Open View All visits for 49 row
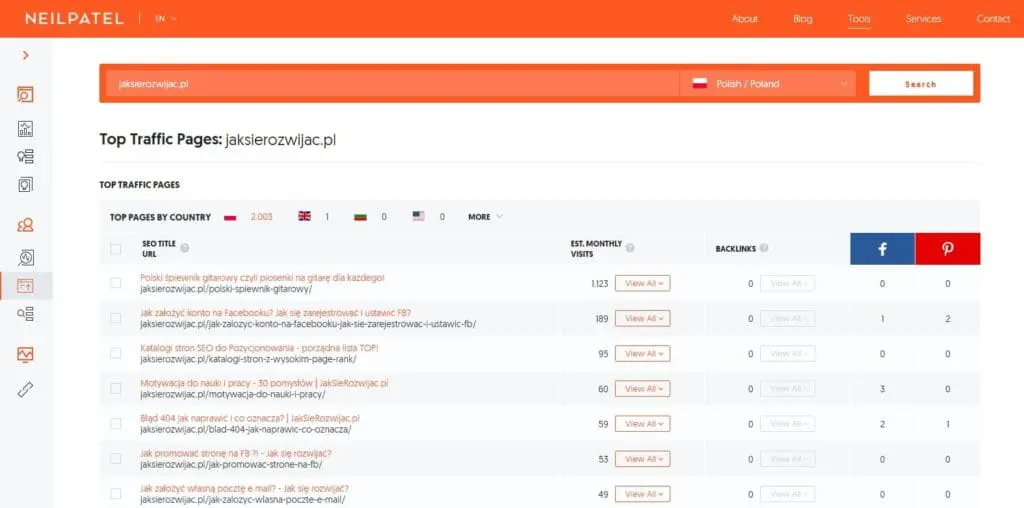1024x508 pixels. [x=643, y=494]
